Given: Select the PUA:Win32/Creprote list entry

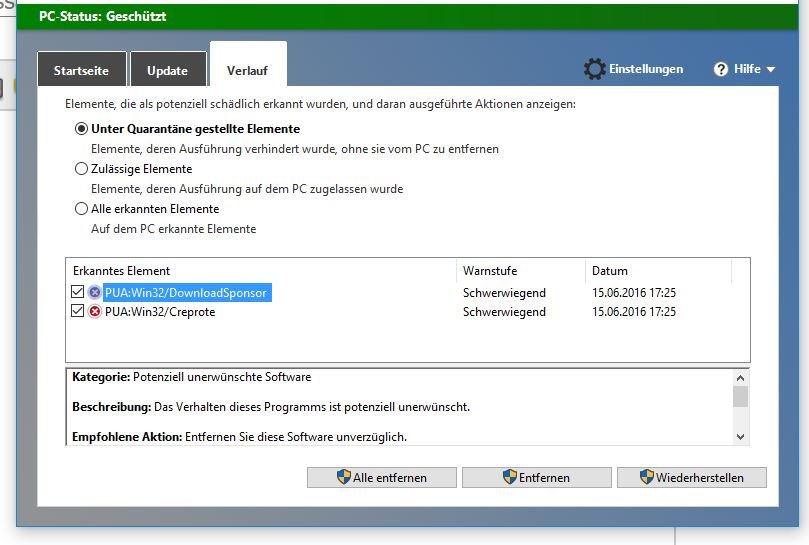Looking at the screenshot, I should click(160, 312).
